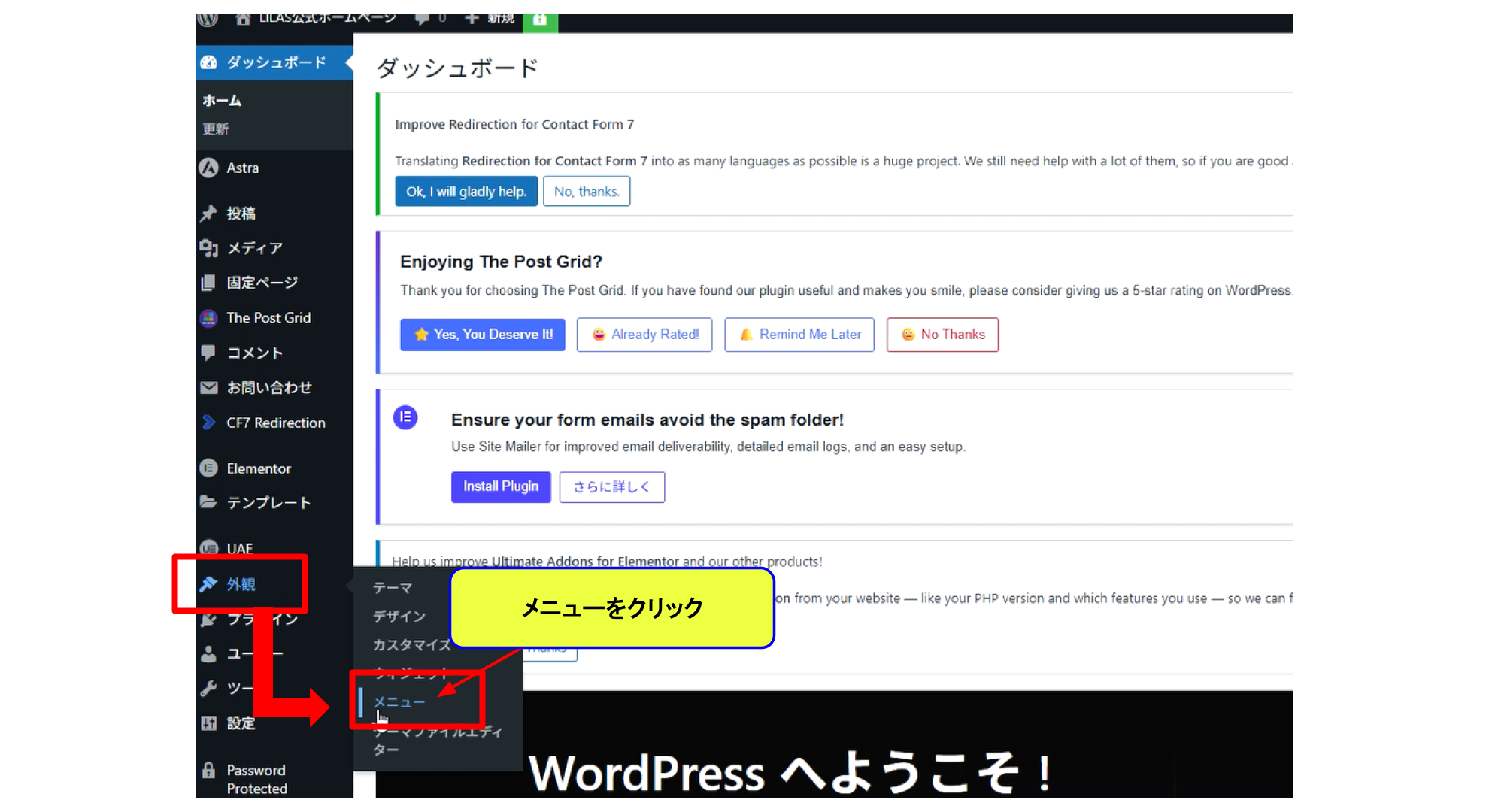This screenshot has width=1489, height=812.
Task: Click the UAE icon in the sidebar
Action: [x=209, y=548]
